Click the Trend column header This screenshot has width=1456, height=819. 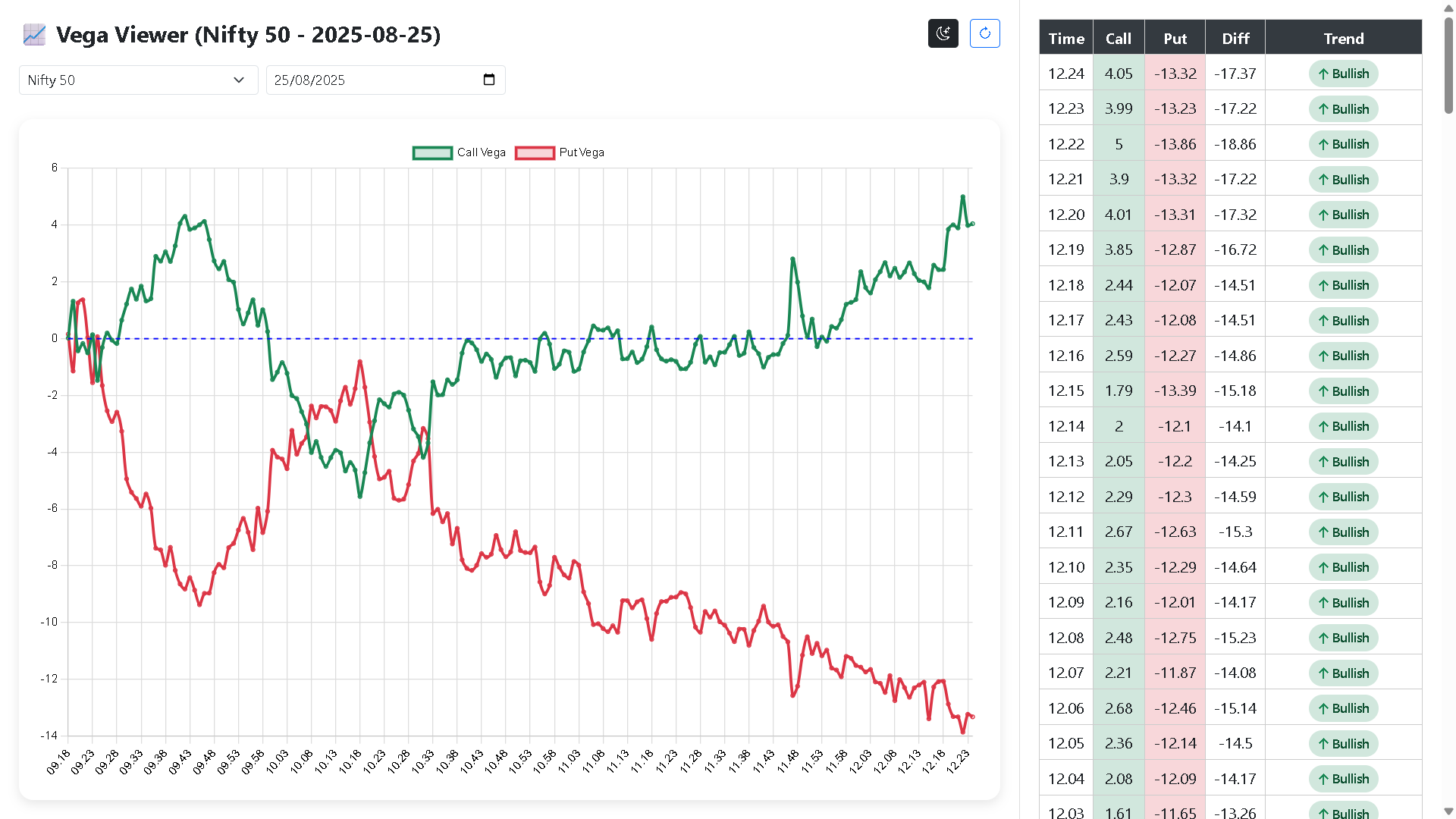[1343, 37]
